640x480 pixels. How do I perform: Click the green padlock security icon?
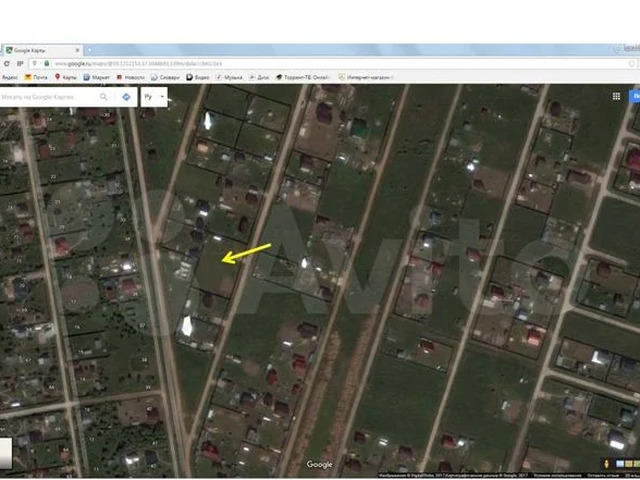click(x=47, y=64)
